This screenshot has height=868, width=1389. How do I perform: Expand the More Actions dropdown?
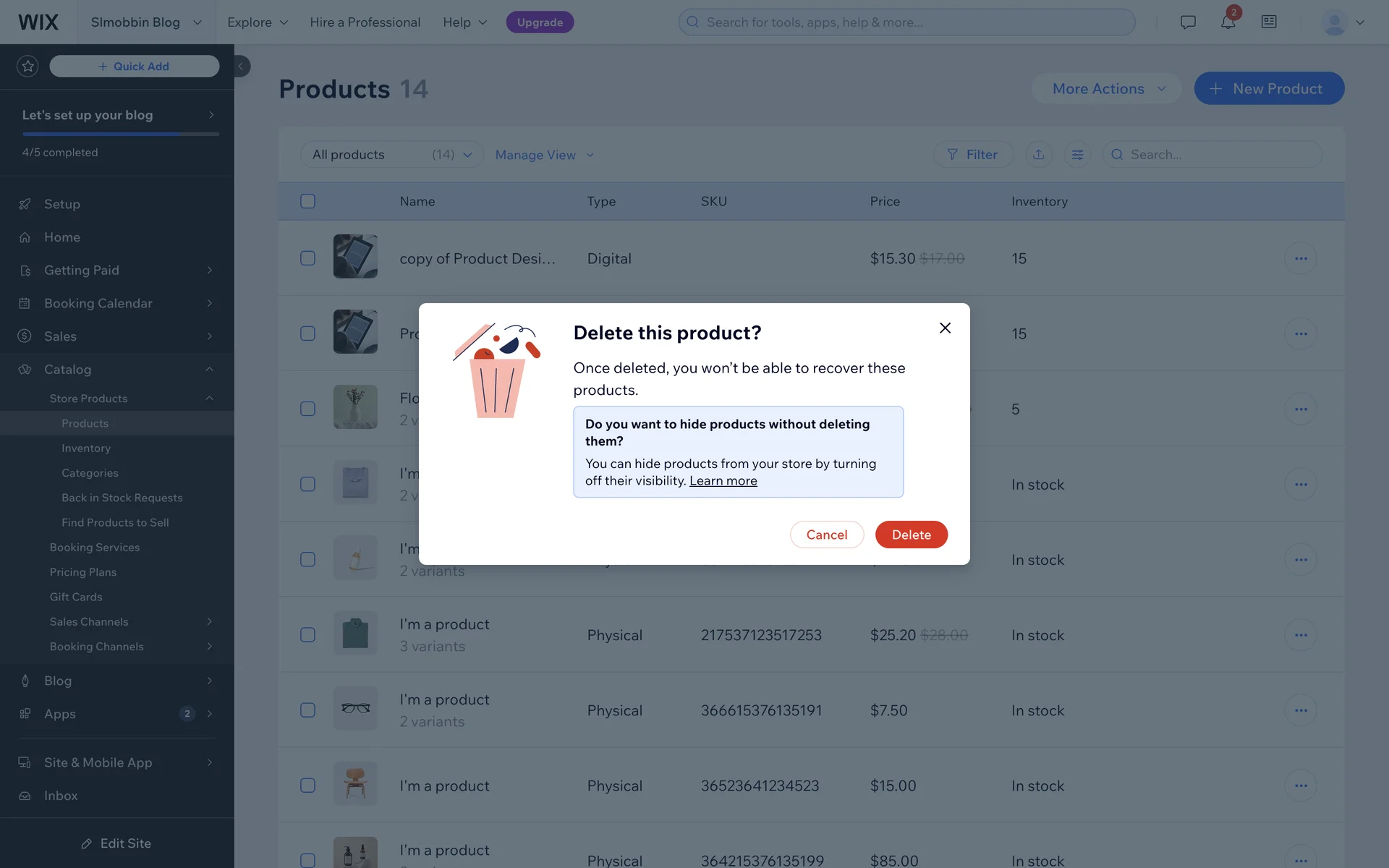tap(1108, 89)
